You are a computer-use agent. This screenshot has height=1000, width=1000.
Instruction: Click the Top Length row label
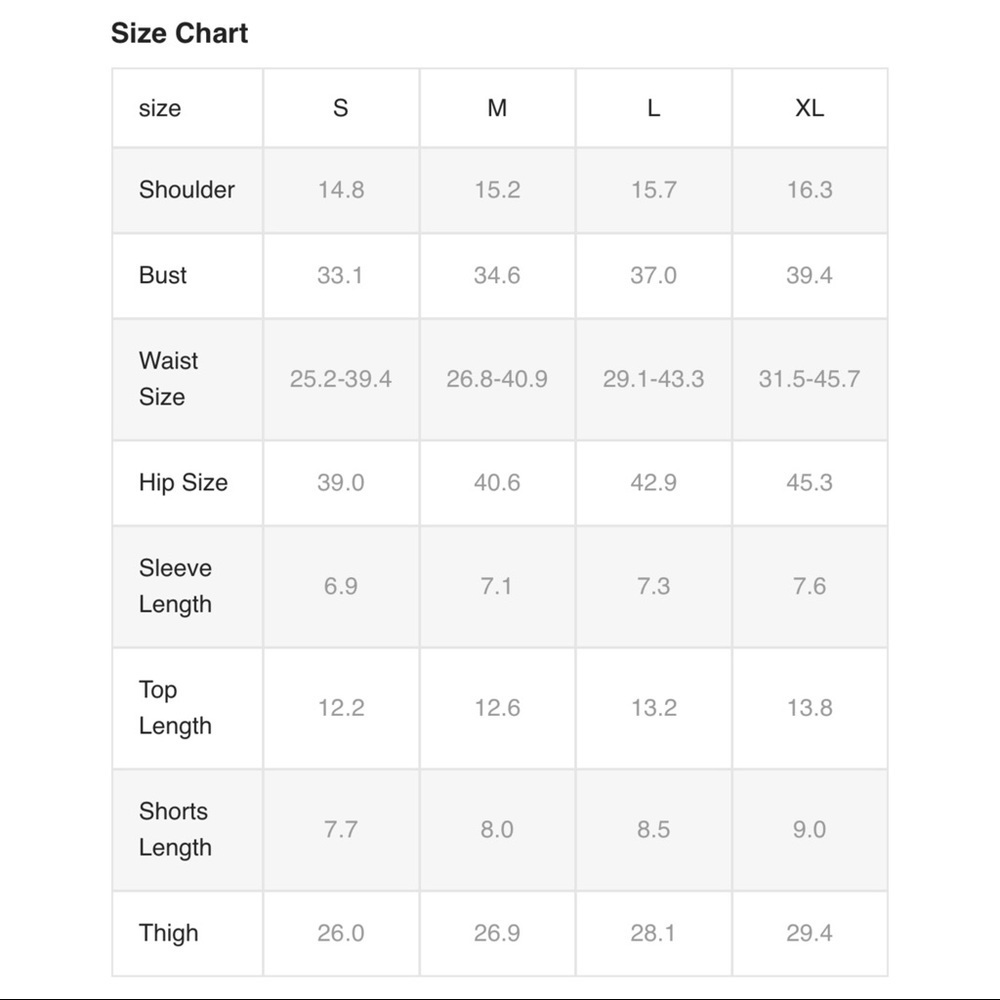pos(175,708)
